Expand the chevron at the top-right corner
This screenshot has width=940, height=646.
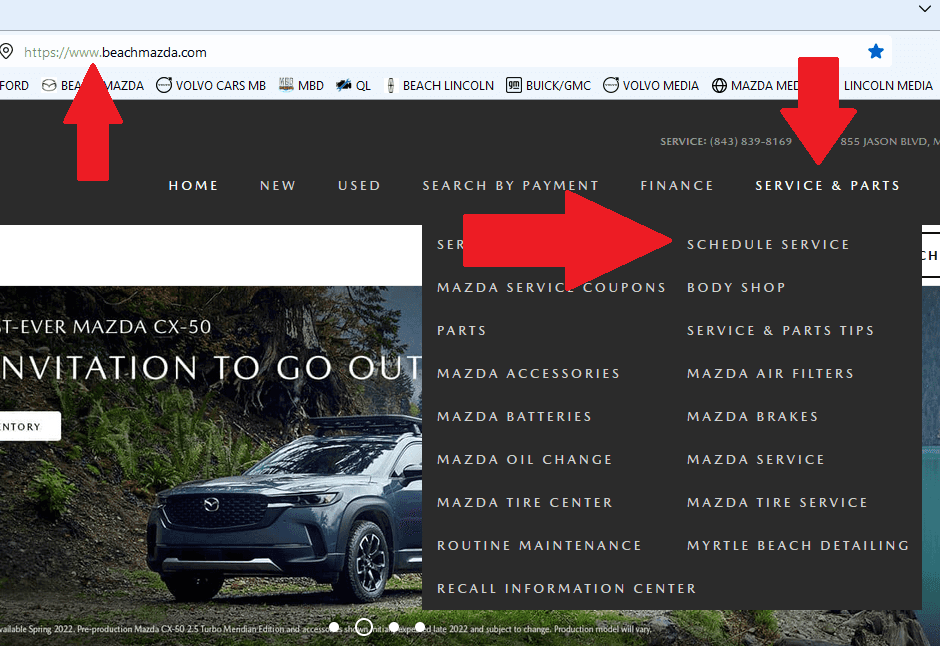point(924,9)
